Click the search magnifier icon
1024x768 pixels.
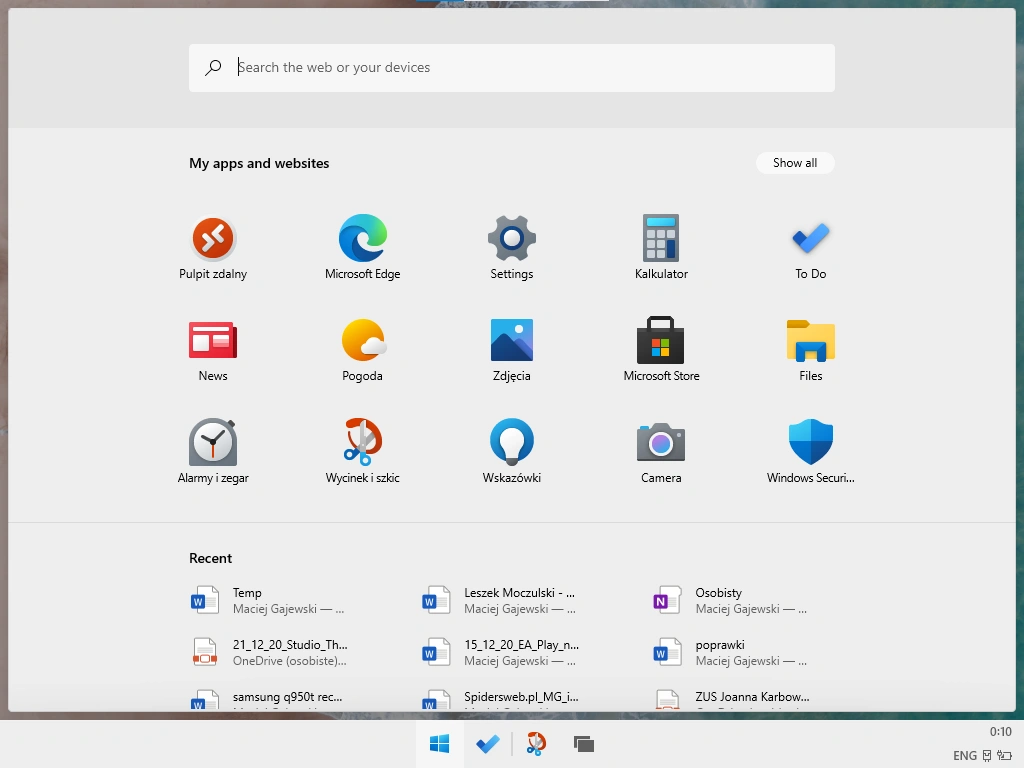[x=213, y=67]
